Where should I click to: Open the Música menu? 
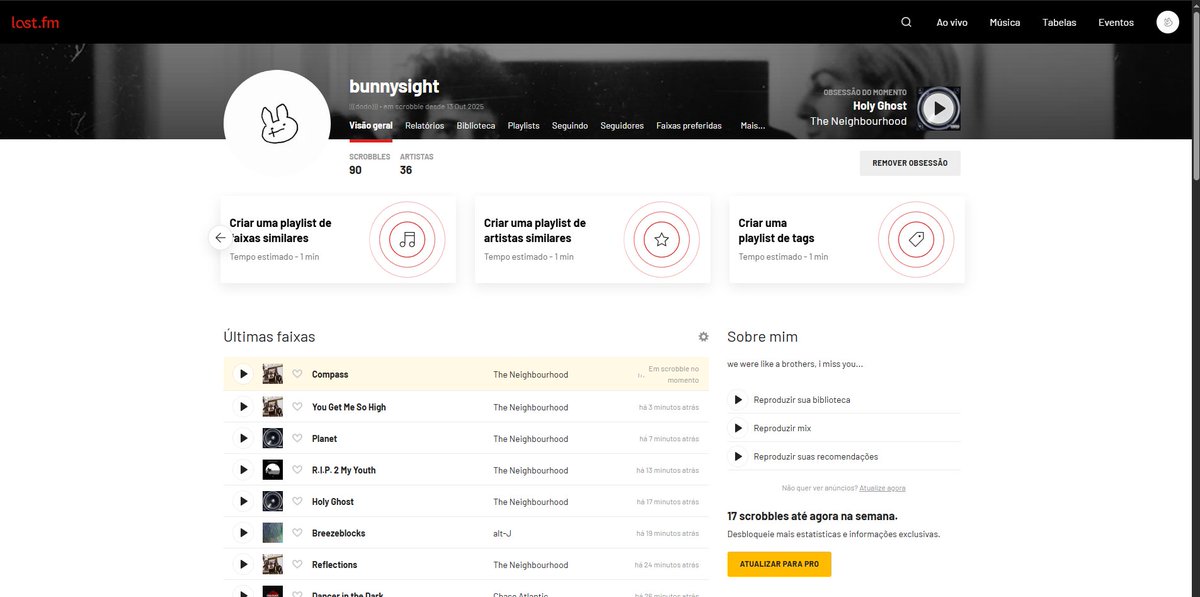click(x=1005, y=22)
